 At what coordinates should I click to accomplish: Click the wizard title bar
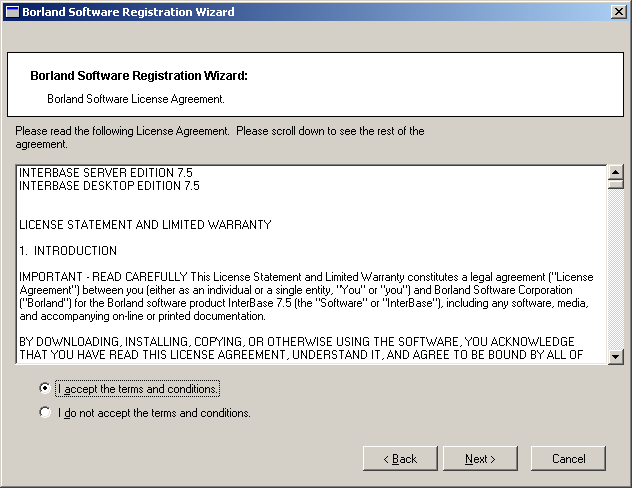click(x=300, y=12)
